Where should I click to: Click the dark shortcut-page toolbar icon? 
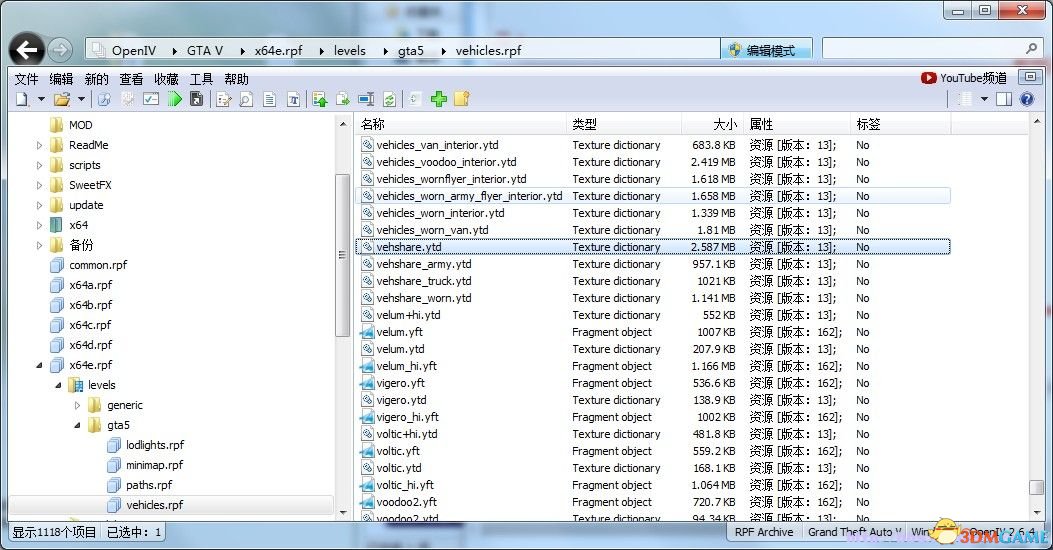(x=197, y=99)
